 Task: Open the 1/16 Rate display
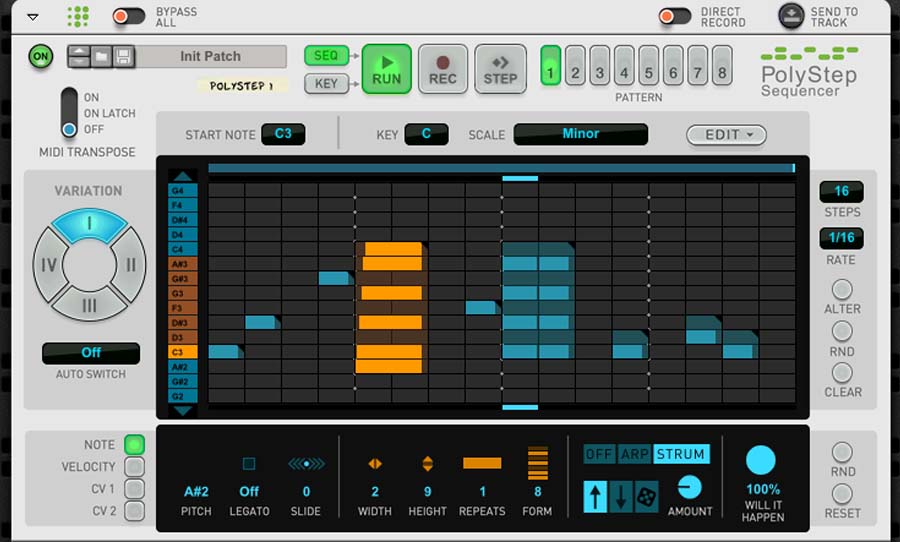(841, 238)
